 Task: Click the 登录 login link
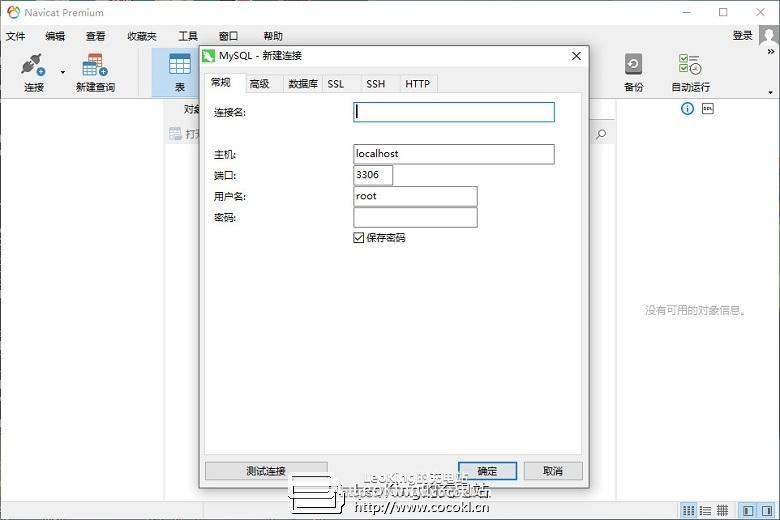click(x=742, y=36)
